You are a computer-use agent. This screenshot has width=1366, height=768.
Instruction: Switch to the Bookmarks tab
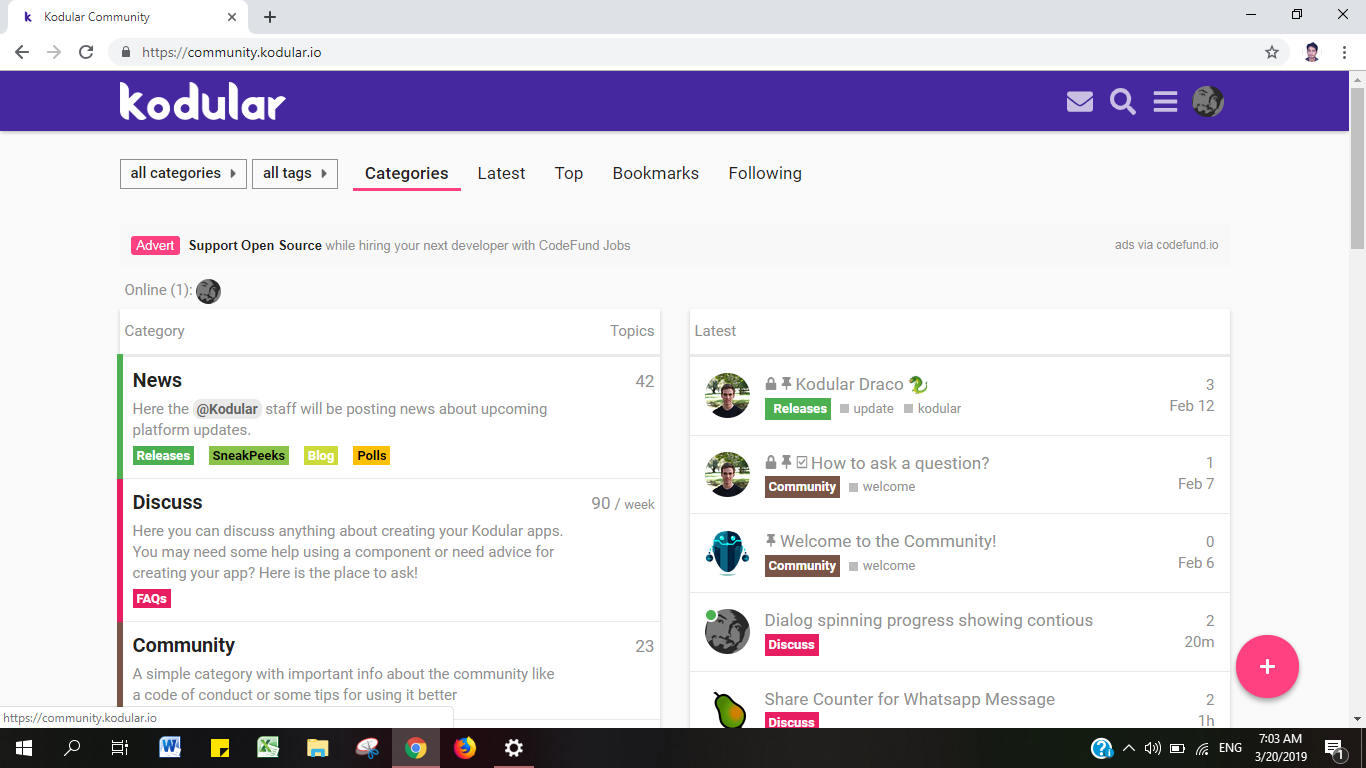pyautogui.click(x=656, y=173)
